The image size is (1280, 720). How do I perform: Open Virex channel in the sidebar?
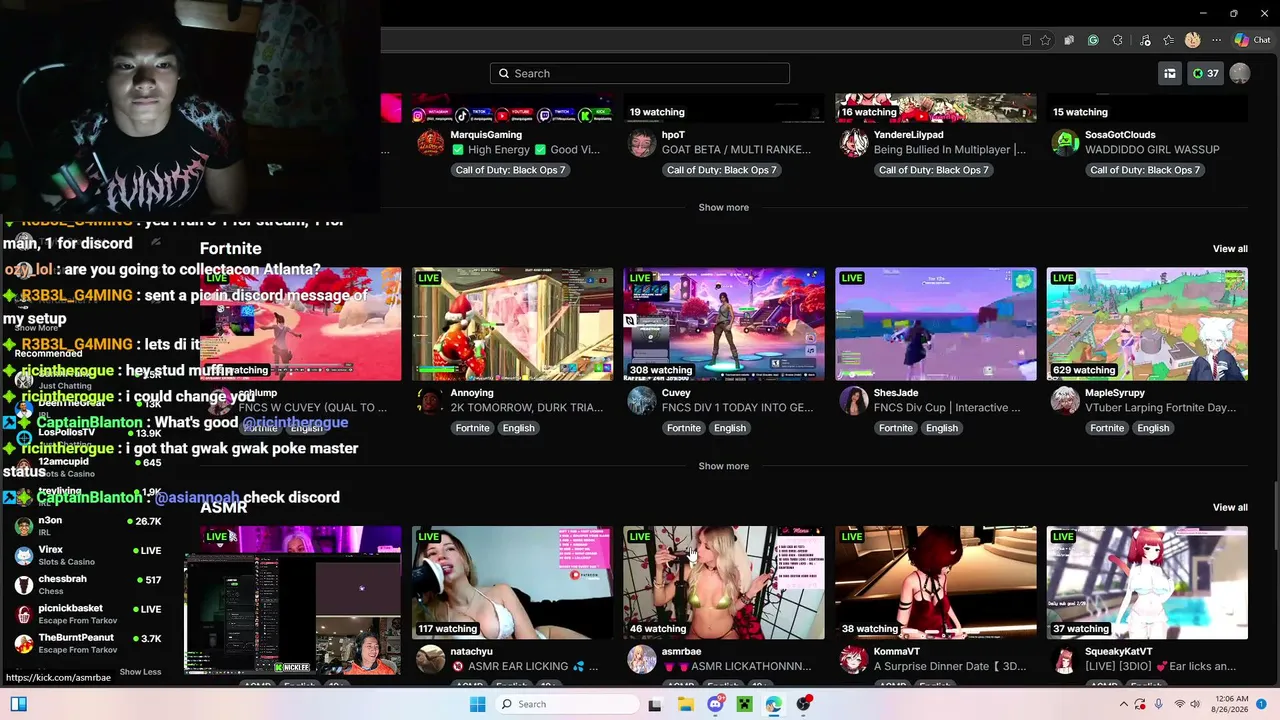[88, 554]
